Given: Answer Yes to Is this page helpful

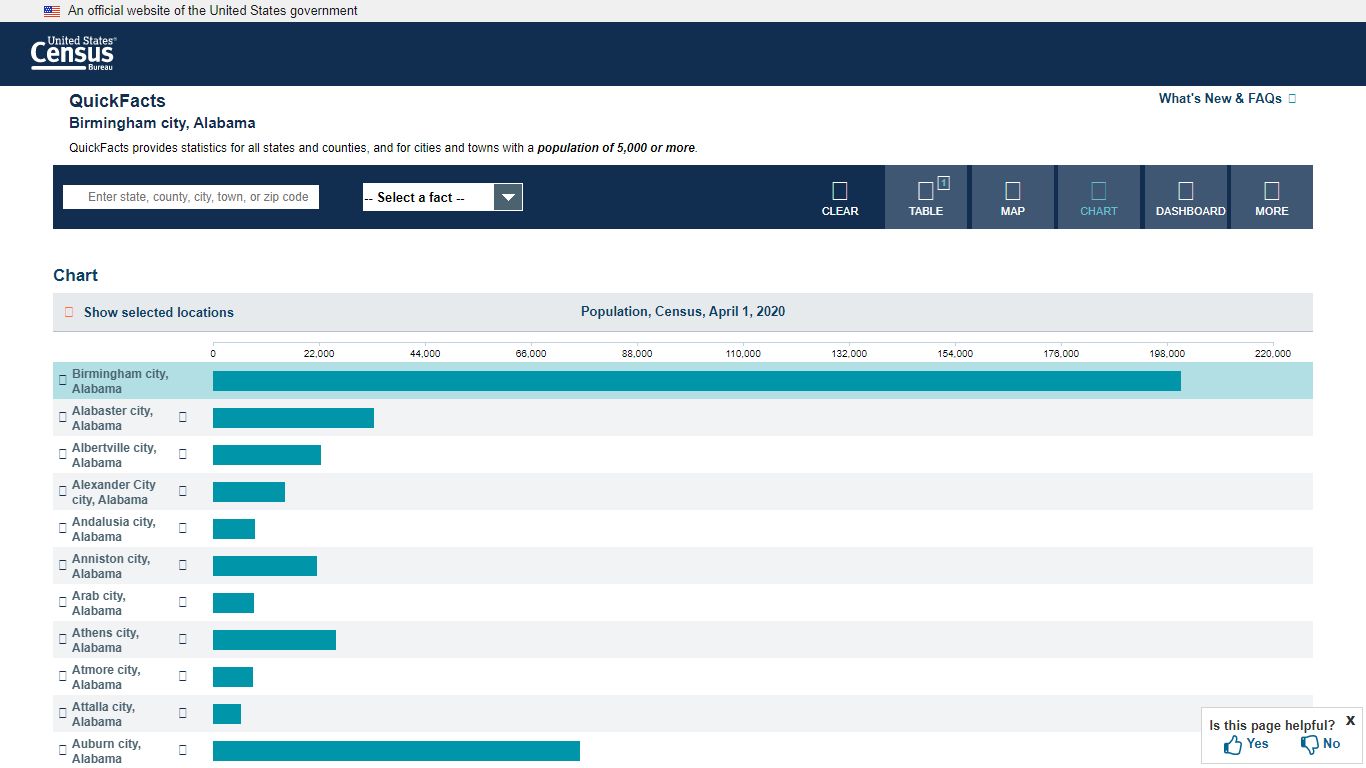Looking at the screenshot, I should pos(1246,744).
